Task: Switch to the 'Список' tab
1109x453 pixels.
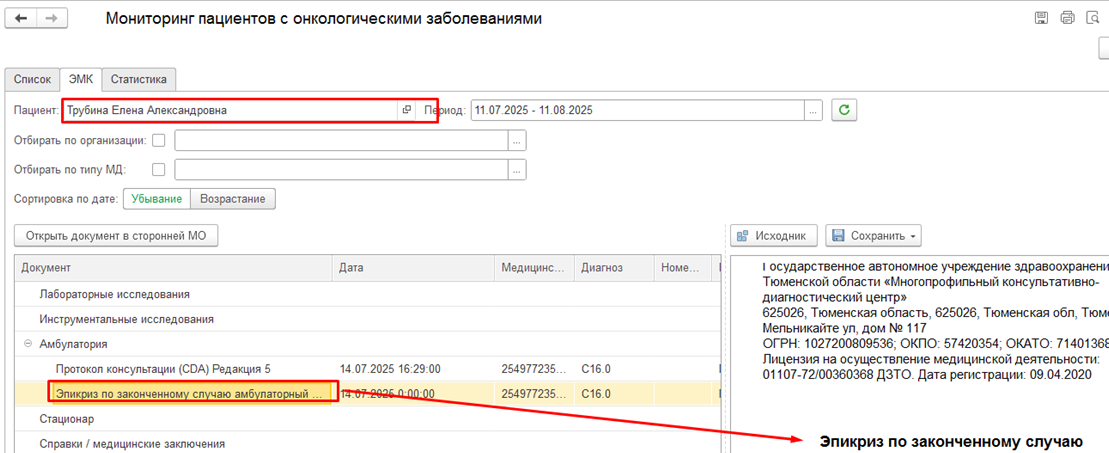Action: (x=32, y=79)
